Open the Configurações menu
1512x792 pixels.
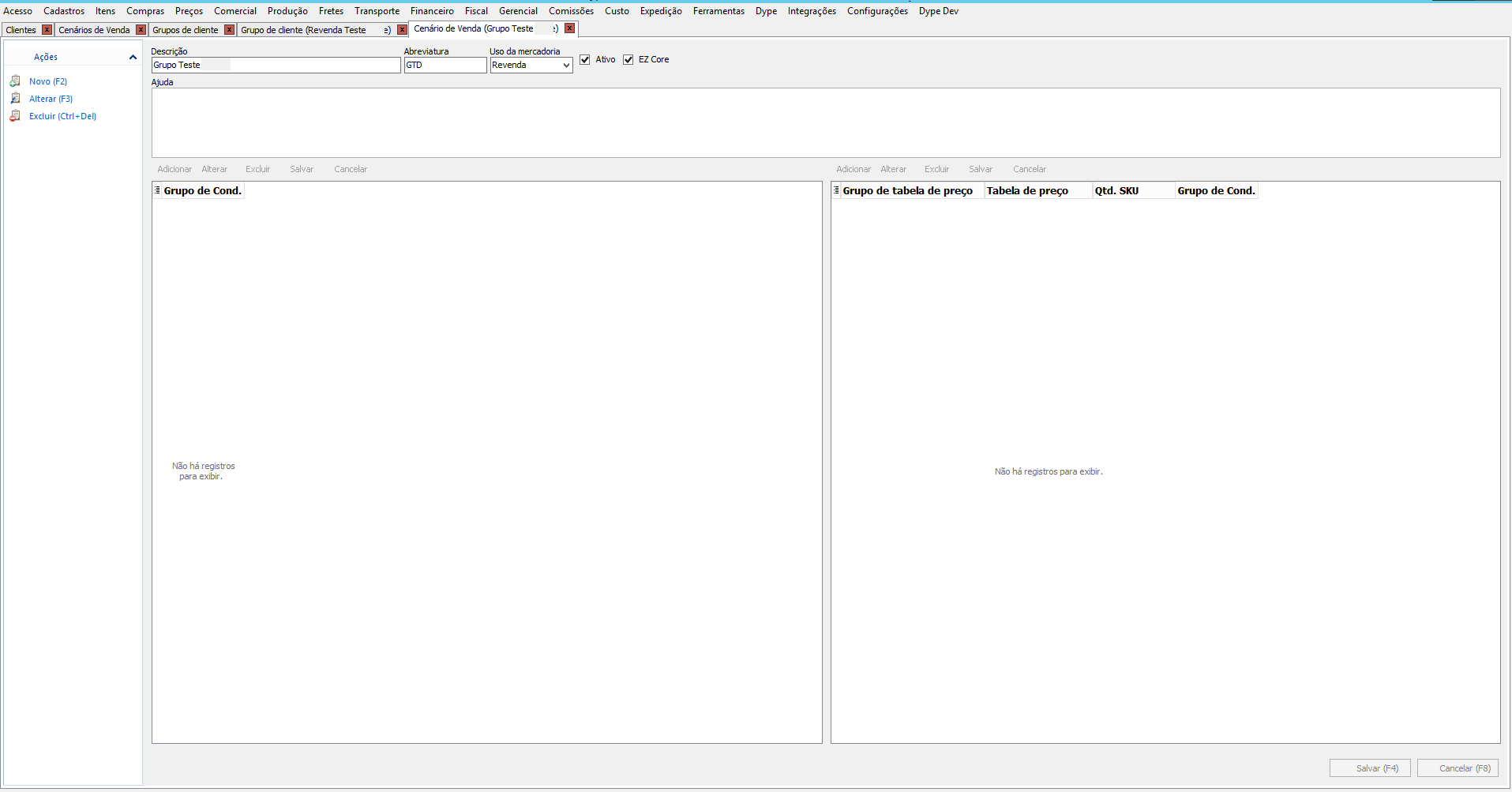877,11
